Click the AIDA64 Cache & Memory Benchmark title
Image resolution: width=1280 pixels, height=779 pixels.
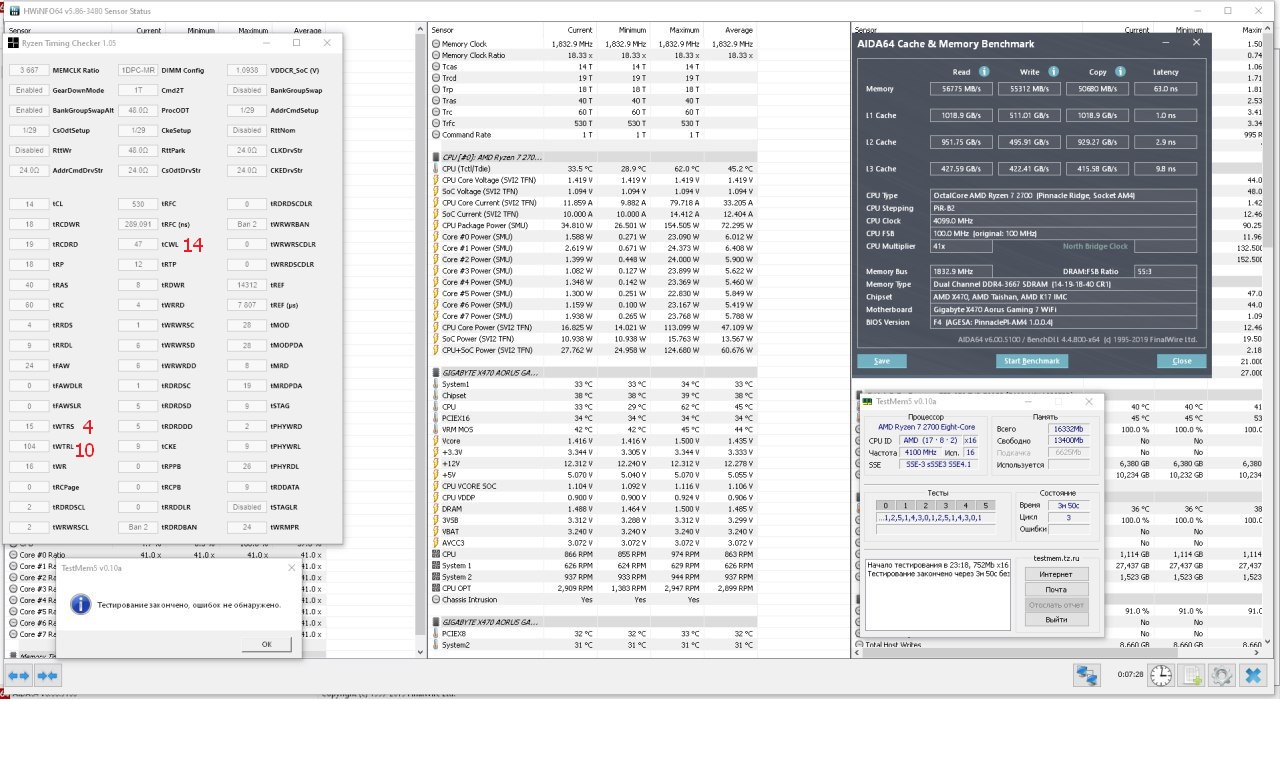coord(946,44)
